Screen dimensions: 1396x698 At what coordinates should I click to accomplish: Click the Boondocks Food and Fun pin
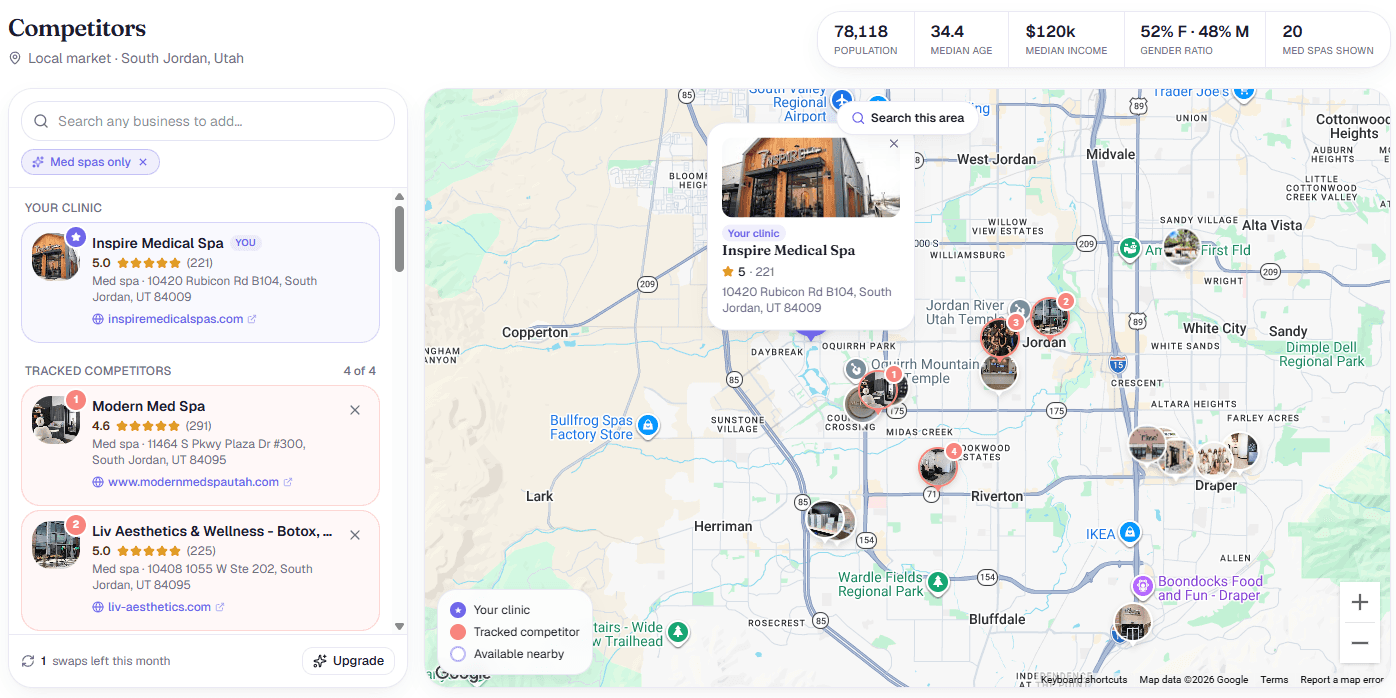[x=1142, y=586]
